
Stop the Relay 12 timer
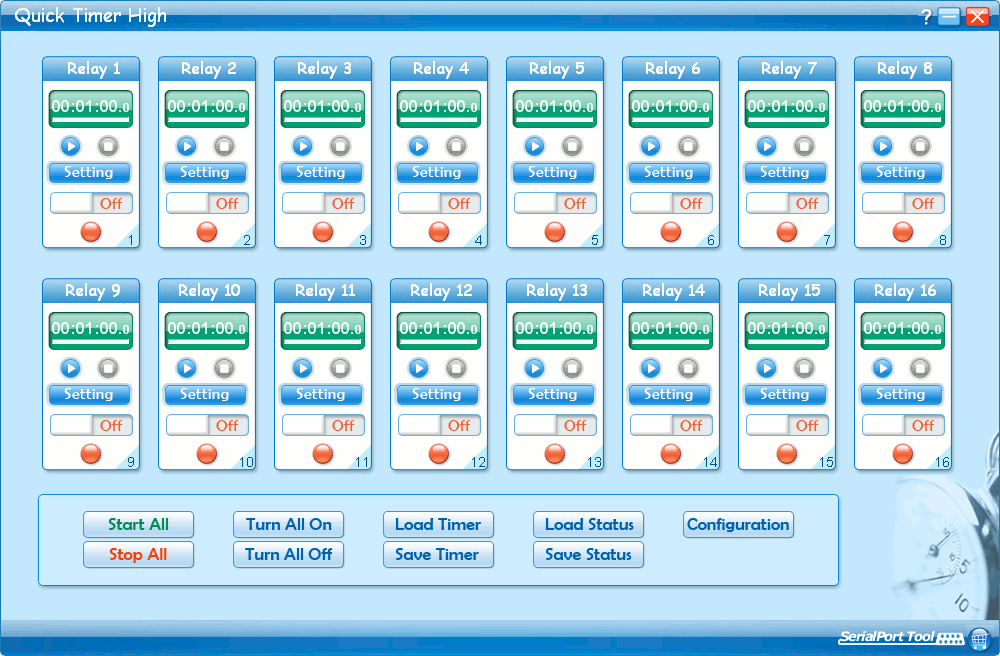click(x=456, y=368)
